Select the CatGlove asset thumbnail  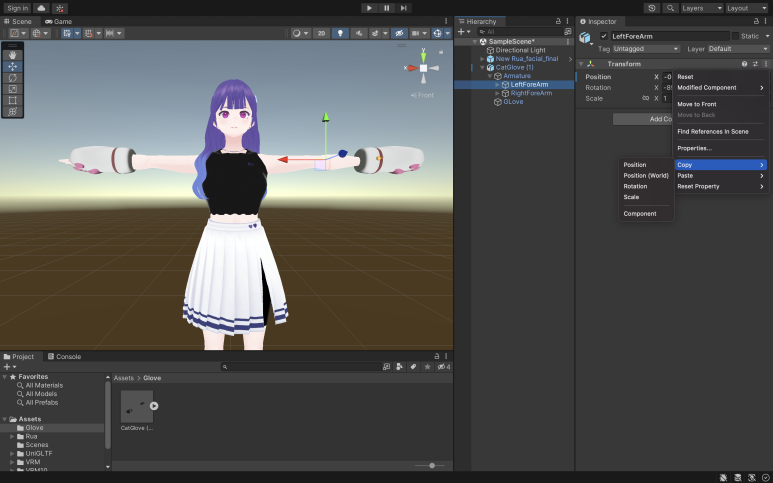[137, 407]
